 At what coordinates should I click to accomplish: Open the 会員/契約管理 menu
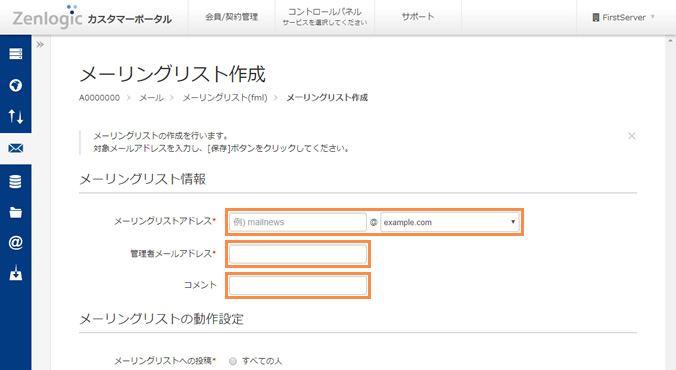coord(232,17)
